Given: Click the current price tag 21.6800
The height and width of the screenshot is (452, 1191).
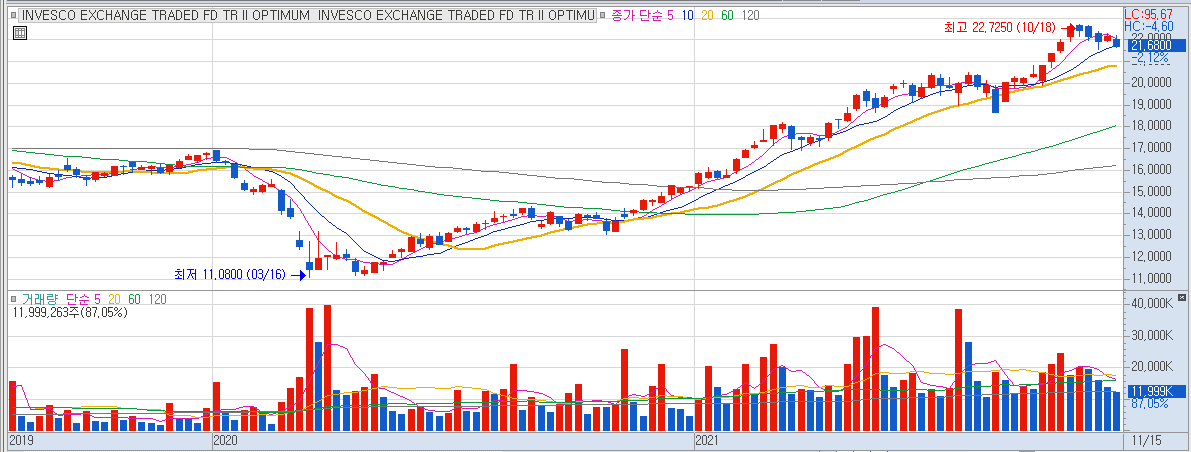Looking at the screenshot, I should [x=1156, y=46].
